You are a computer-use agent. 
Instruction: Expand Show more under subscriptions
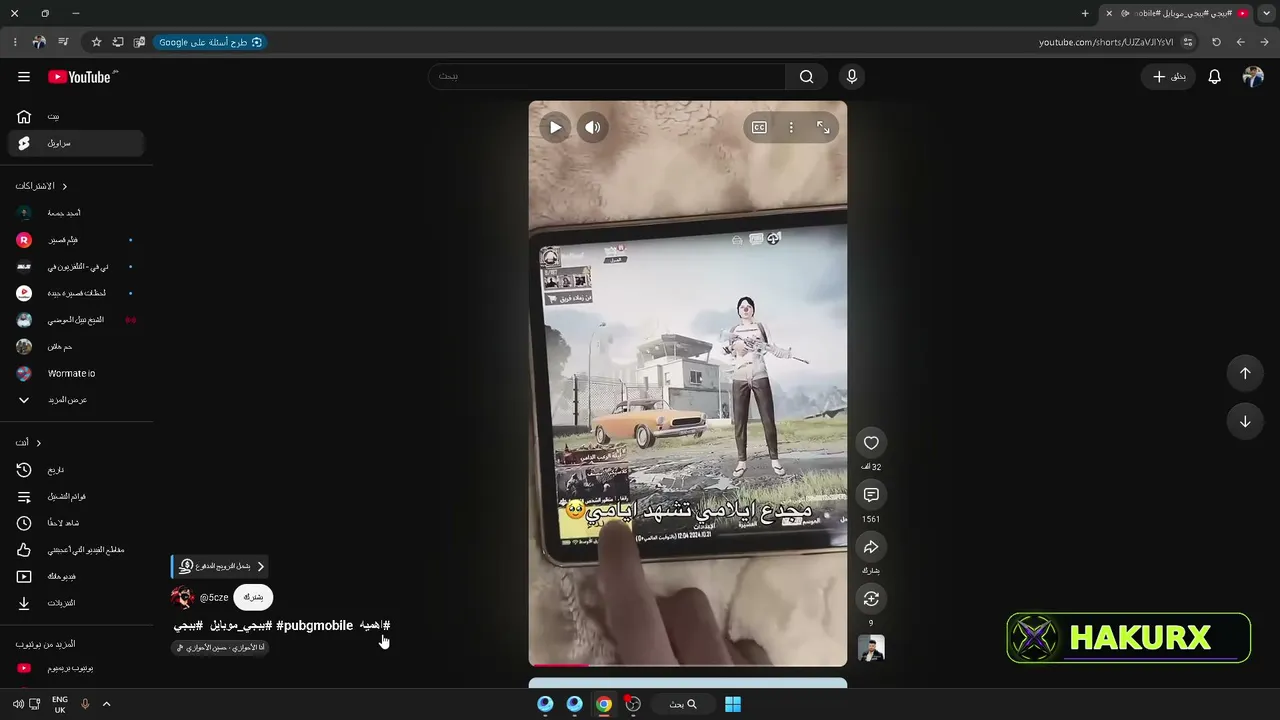pos(76,400)
